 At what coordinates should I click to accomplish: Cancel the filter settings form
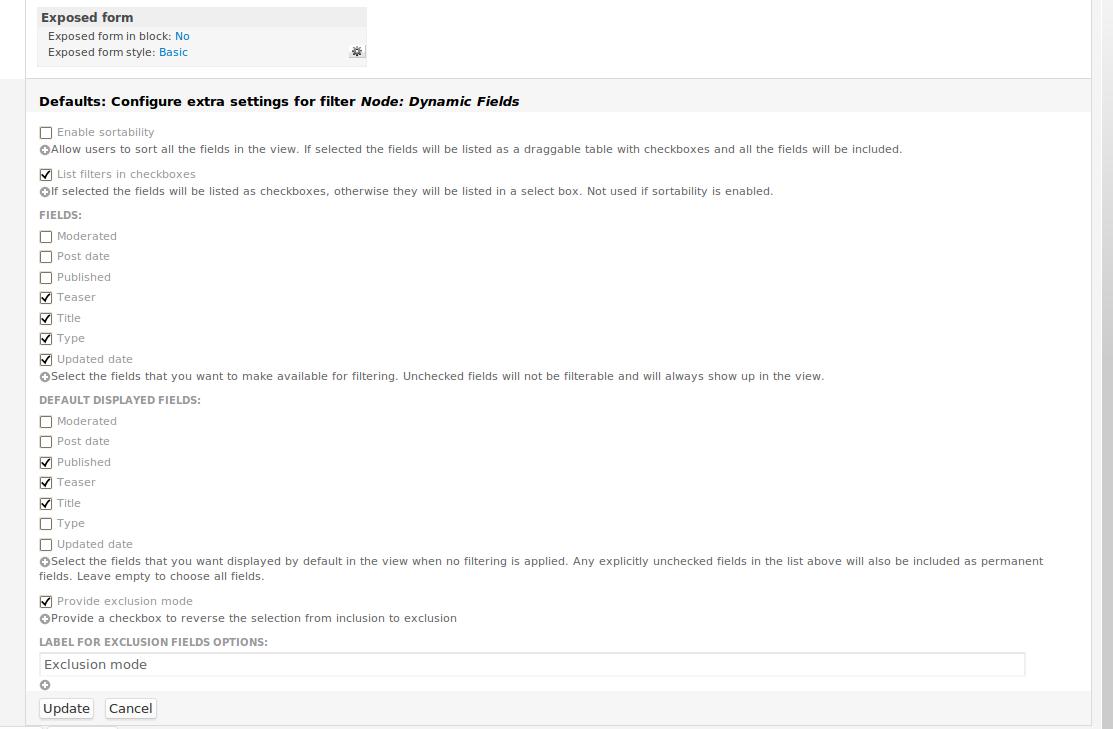131,708
